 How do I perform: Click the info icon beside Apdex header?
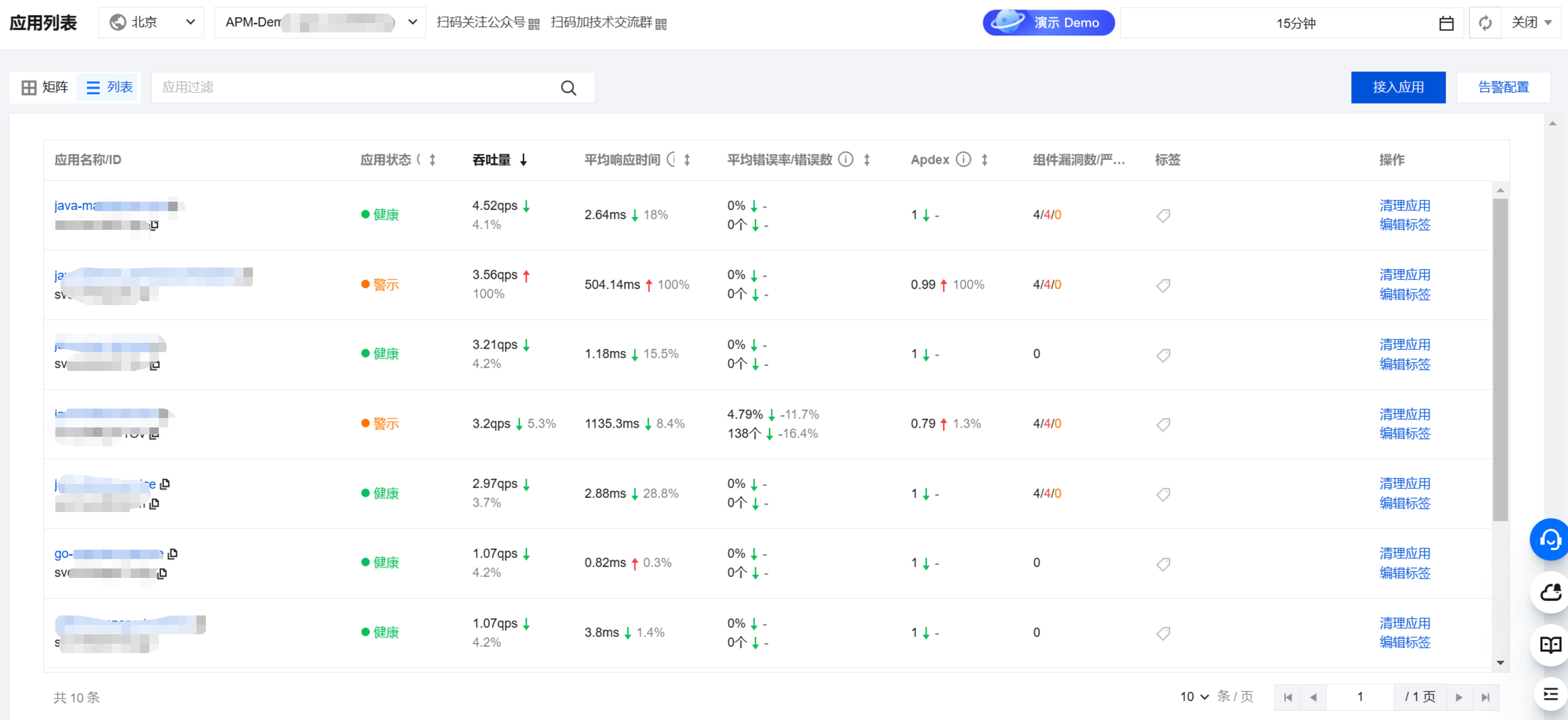point(963,159)
